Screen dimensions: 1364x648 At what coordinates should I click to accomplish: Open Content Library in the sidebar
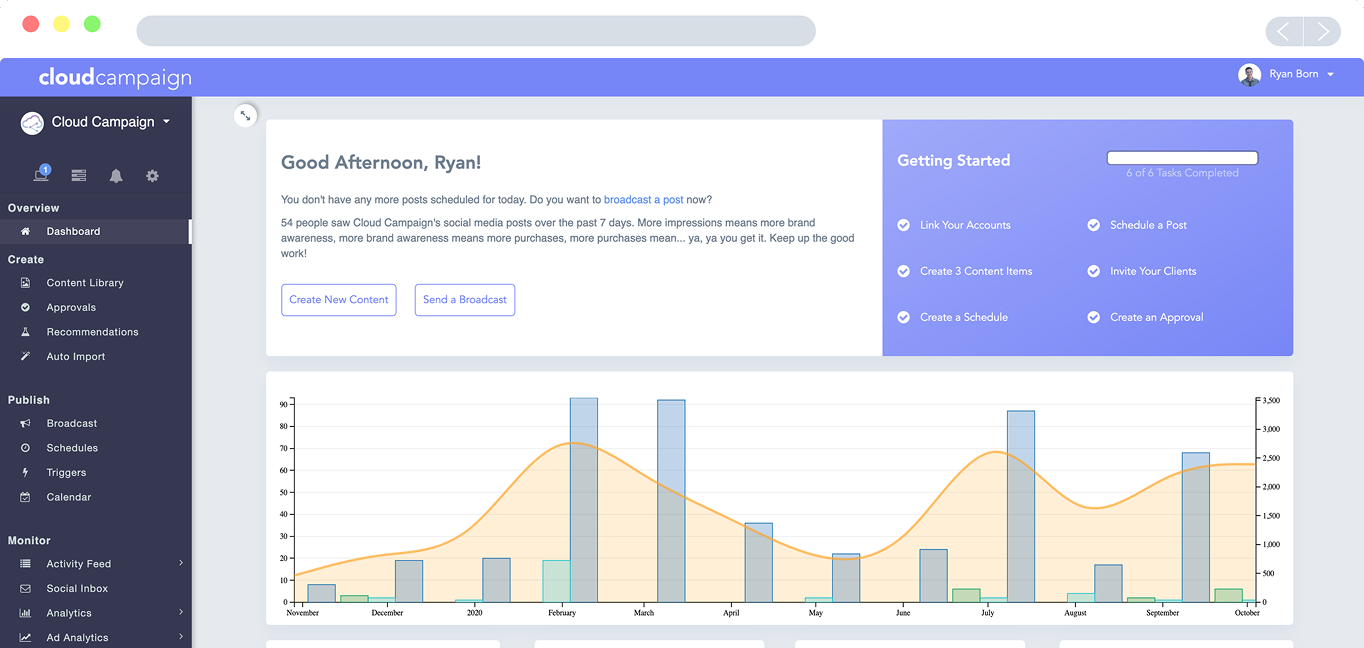click(x=85, y=283)
